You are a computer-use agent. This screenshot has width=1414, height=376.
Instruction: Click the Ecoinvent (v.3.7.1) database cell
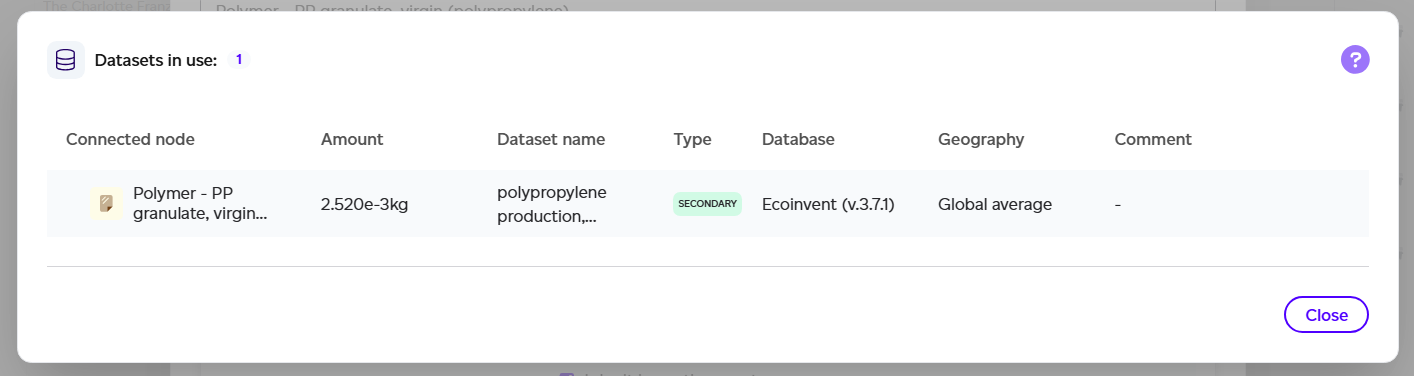click(x=828, y=204)
